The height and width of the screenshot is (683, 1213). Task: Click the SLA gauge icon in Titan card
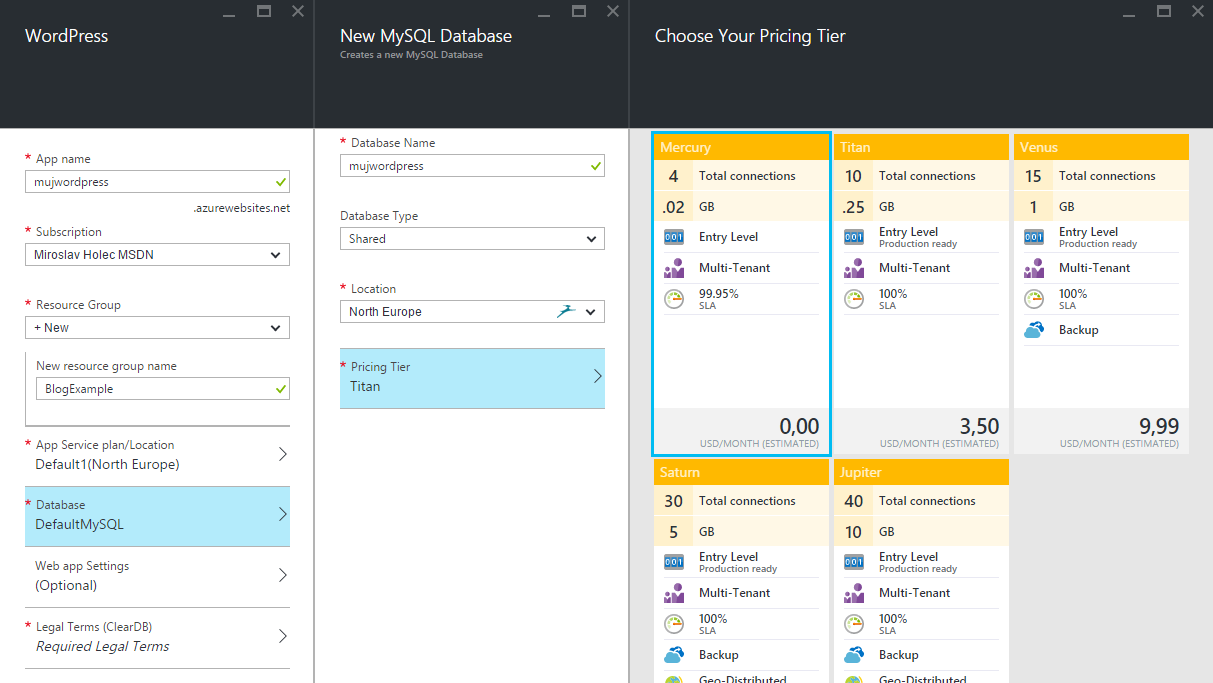[854, 299]
